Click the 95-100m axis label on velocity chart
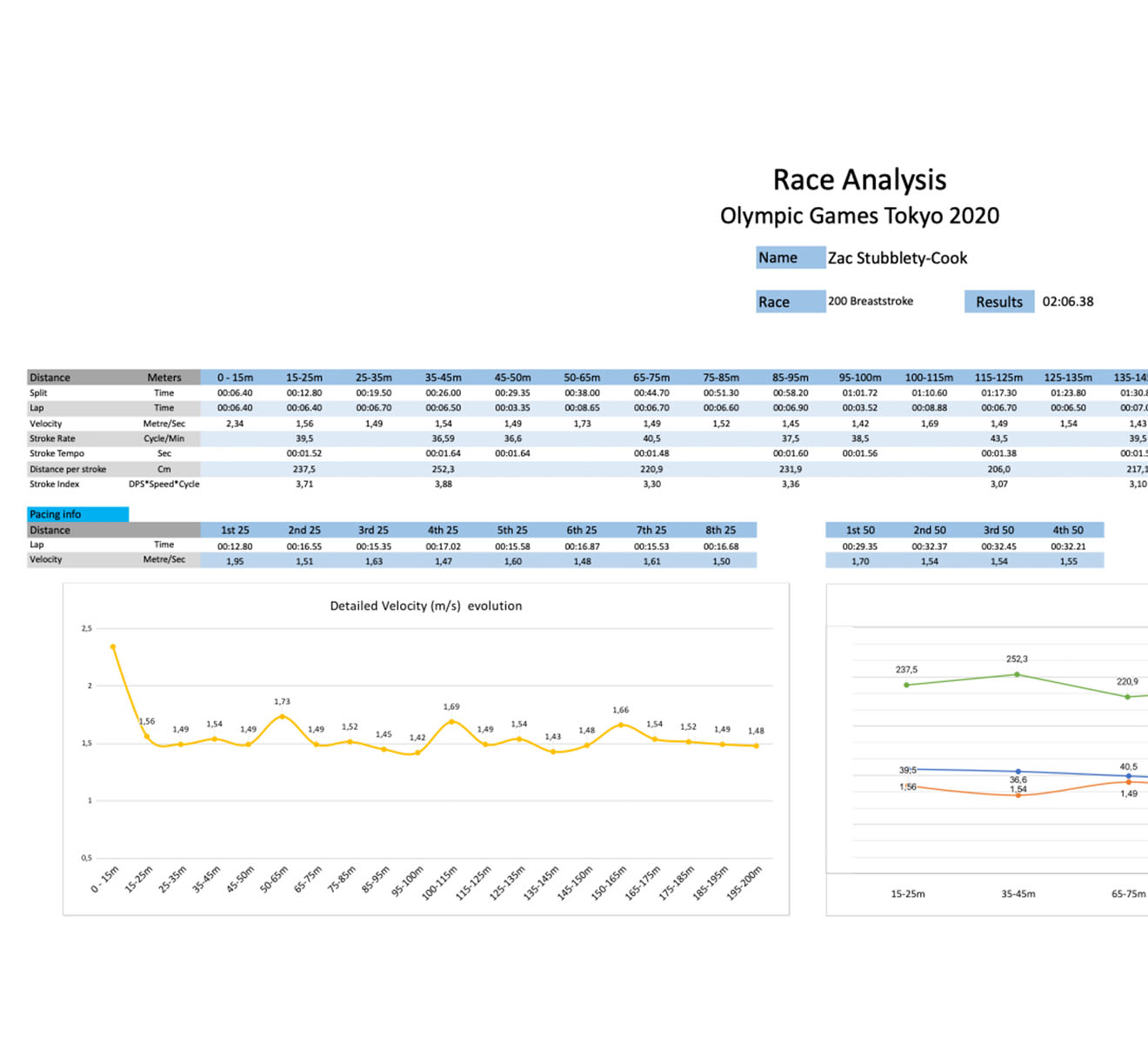Image resolution: width=1148 pixels, height=1044 pixels. (407, 880)
